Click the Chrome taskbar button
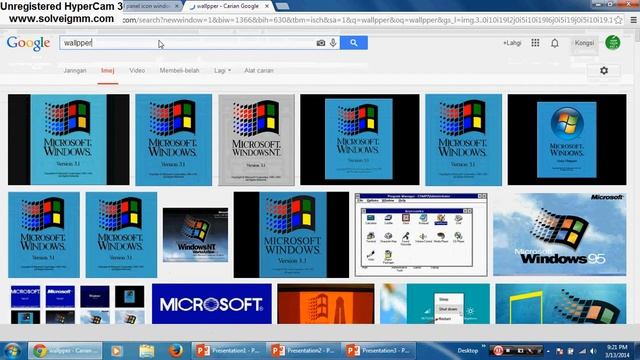 tap(65, 351)
